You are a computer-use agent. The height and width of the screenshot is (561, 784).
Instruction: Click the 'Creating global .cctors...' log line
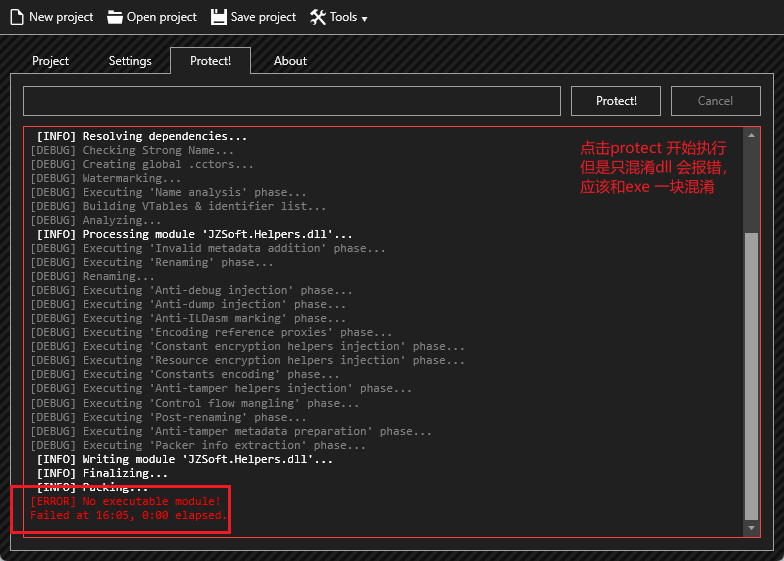click(x=142, y=164)
